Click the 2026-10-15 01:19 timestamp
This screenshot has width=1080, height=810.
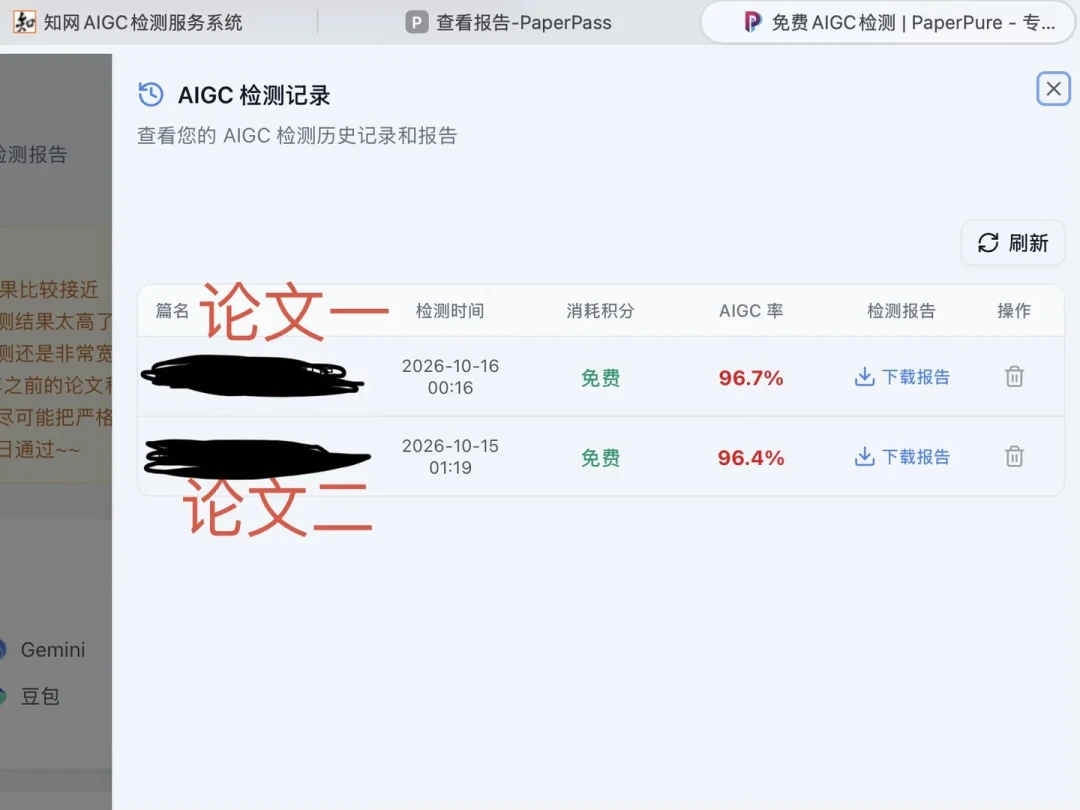[450, 457]
